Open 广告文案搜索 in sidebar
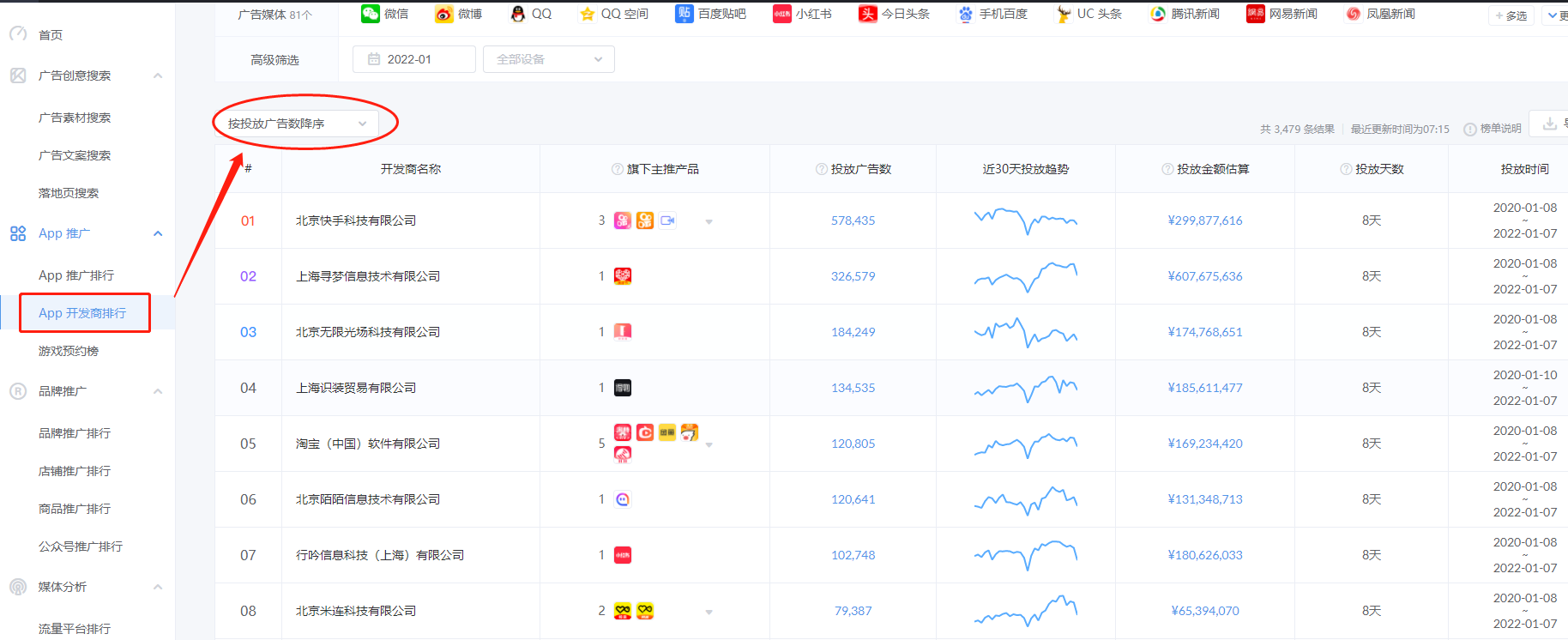The height and width of the screenshot is (640, 1568). click(75, 155)
